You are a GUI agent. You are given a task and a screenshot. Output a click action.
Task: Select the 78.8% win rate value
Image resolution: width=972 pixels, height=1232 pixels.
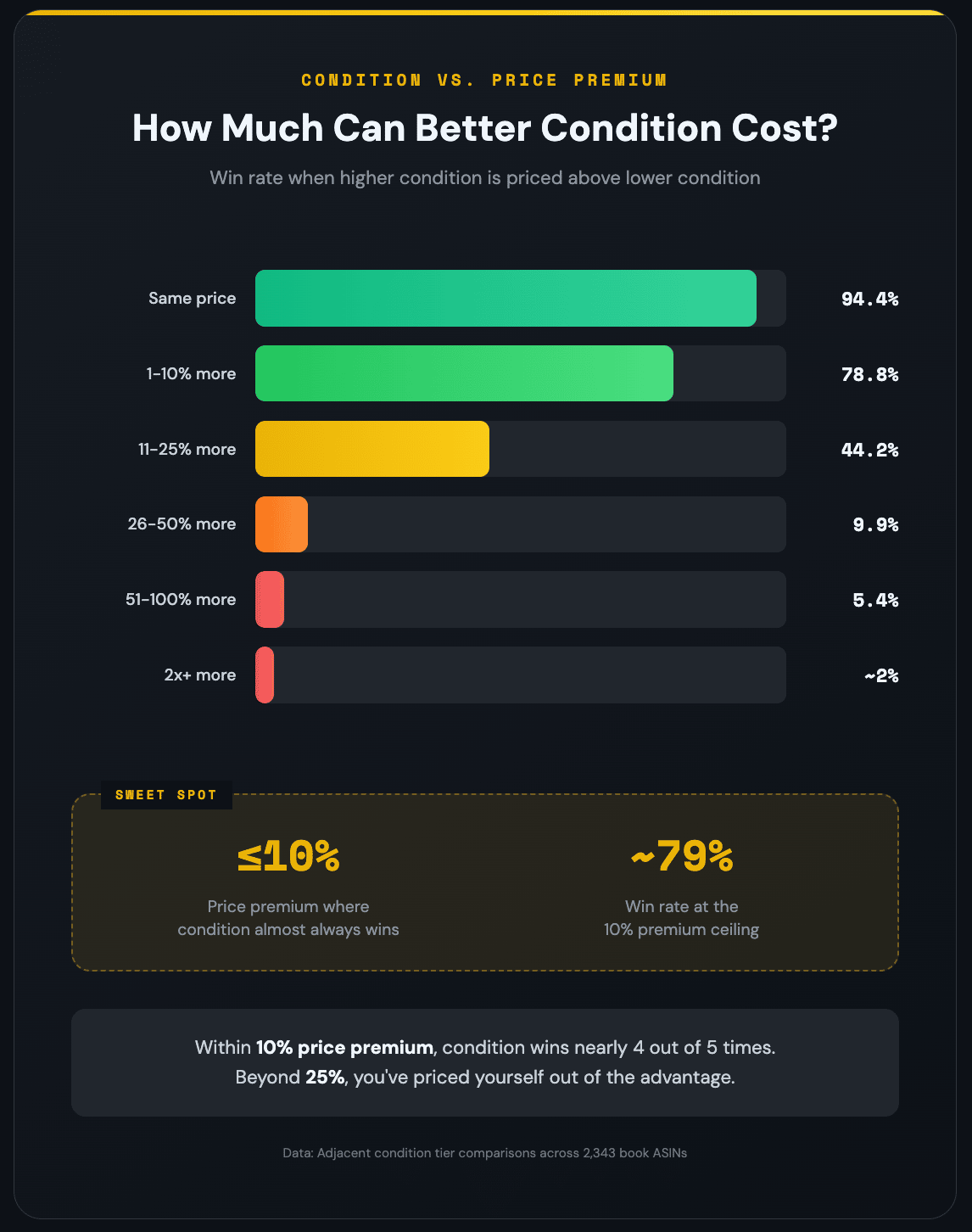(x=869, y=374)
